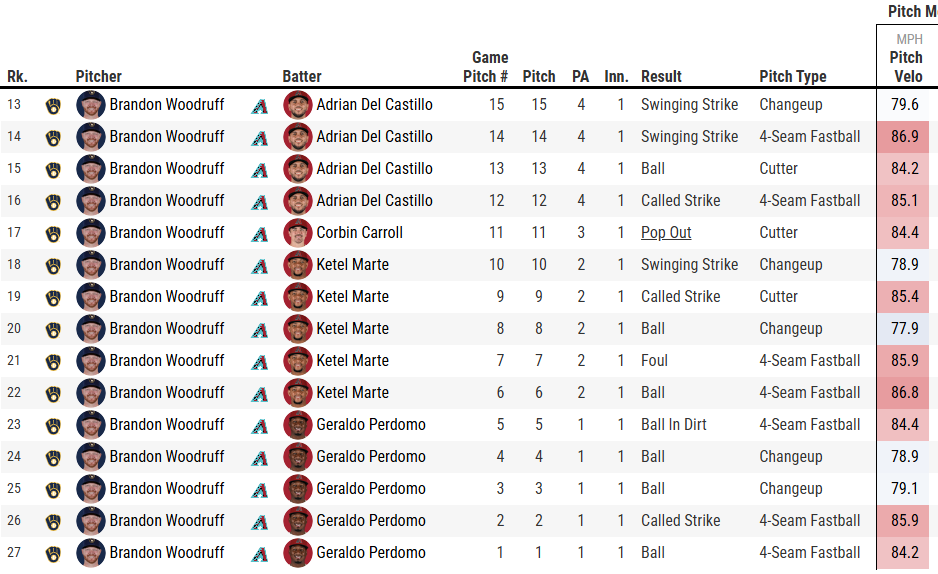Screen dimensions: 938x574
Task: Open Corbin Carroll's player name link
Action: coord(359,233)
